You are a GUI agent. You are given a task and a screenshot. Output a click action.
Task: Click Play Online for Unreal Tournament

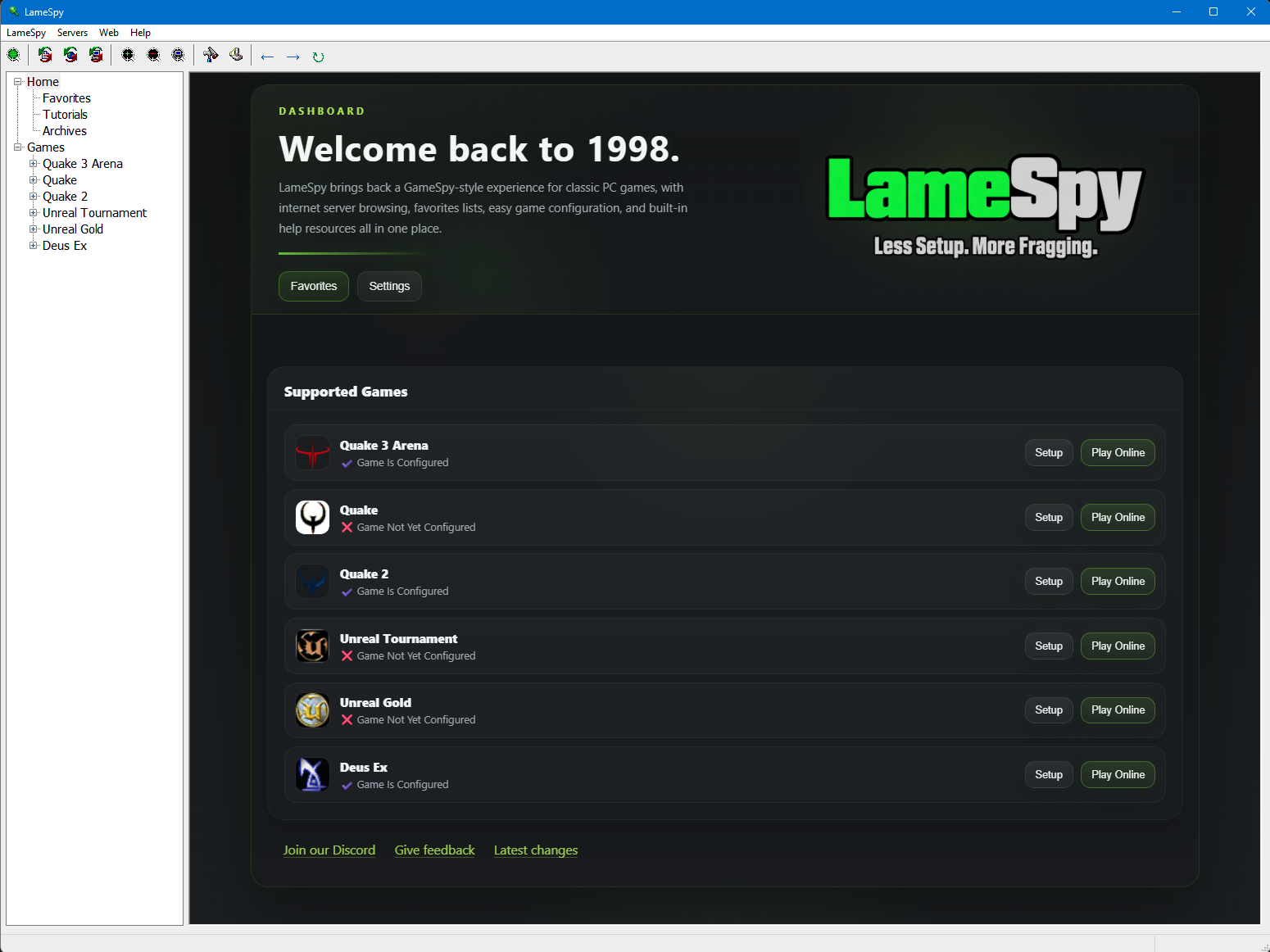(1118, 646)
